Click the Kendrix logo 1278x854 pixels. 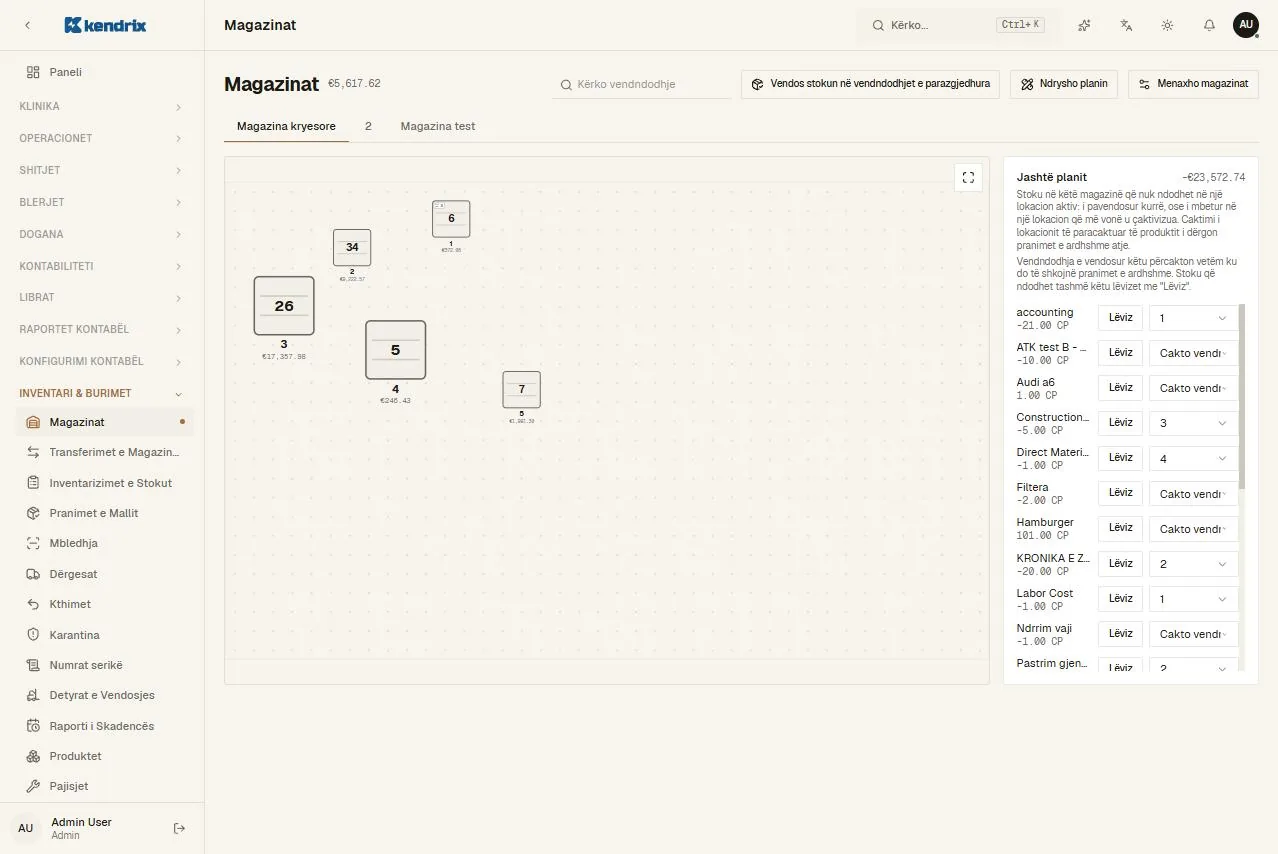[105, 25]
